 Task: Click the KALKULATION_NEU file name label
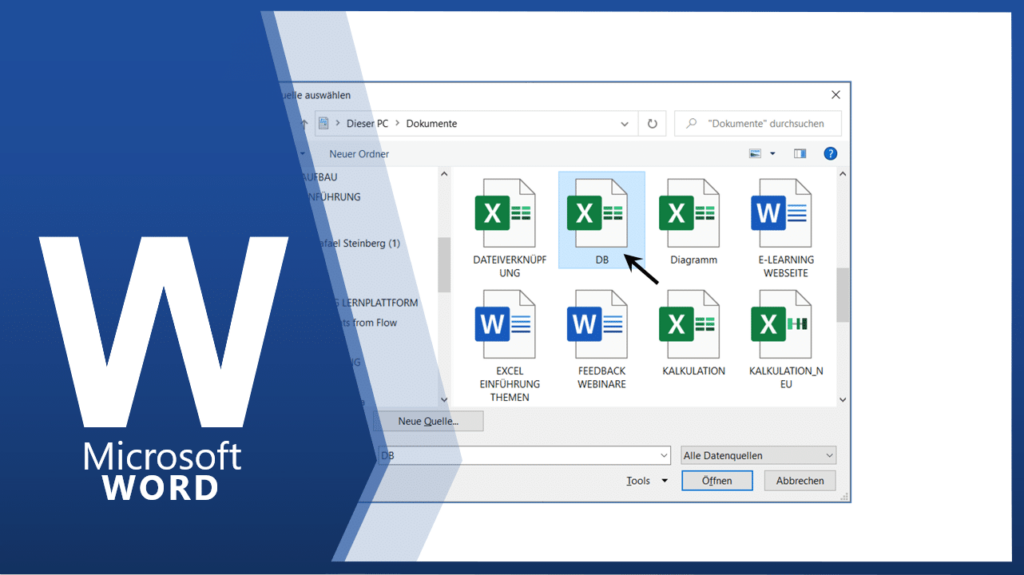(x=786, y=378)
